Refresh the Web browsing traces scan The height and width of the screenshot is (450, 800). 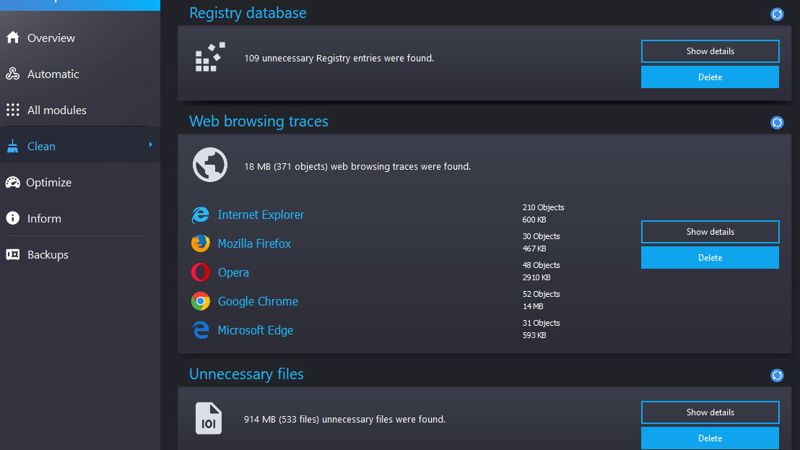[777, 122]
